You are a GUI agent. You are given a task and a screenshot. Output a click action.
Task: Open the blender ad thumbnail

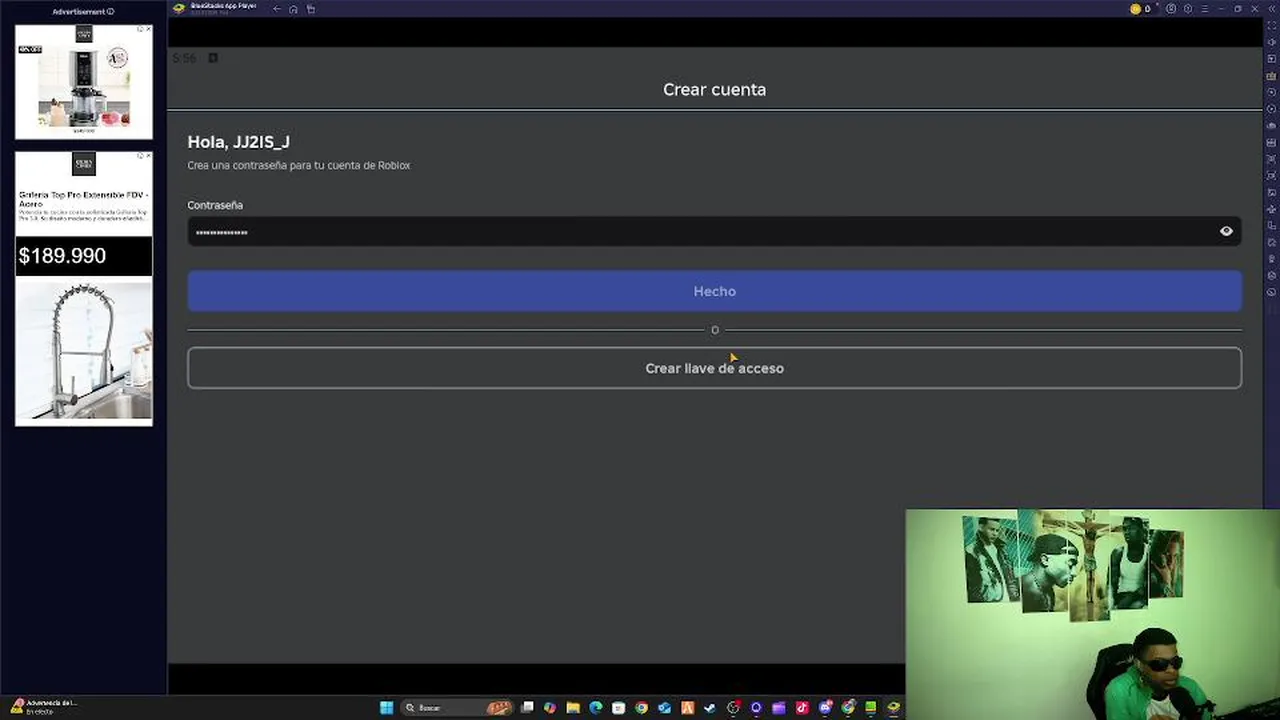tap(84, 82)
